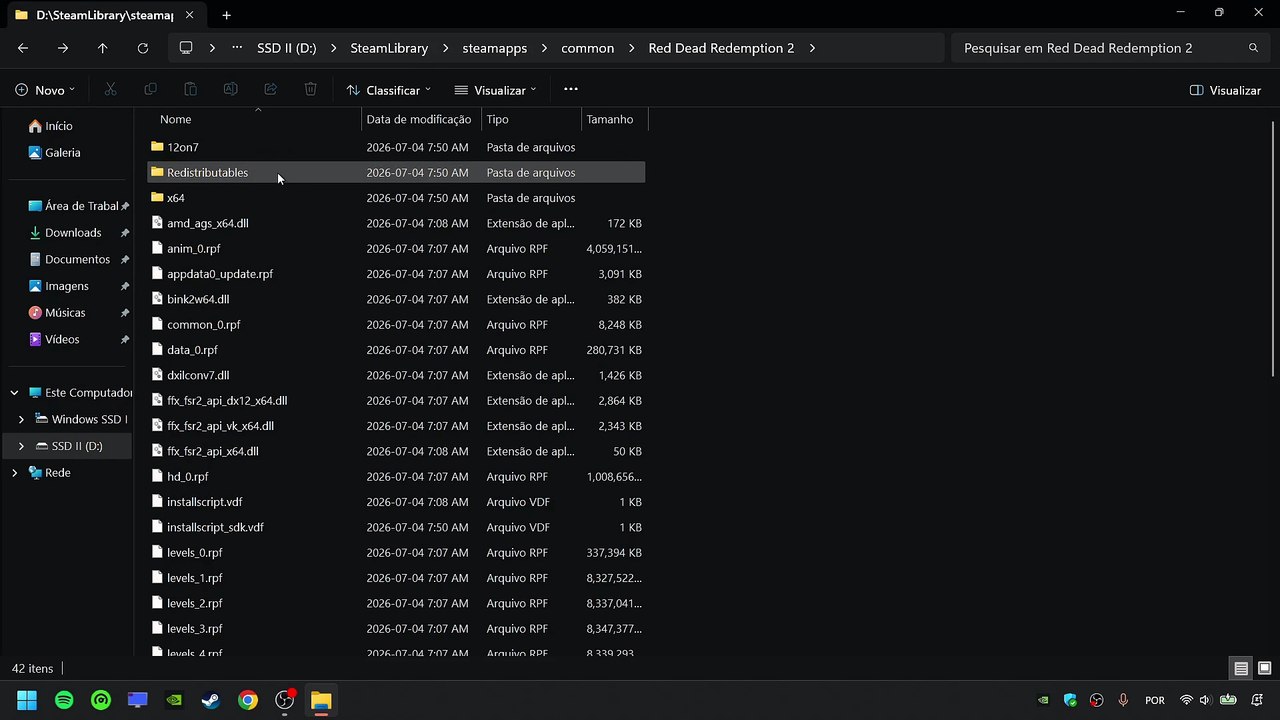Open Google Chrome from the taskbar
Image resolution: width=1280 pixels, height=720 pixels.
point(248,700)
